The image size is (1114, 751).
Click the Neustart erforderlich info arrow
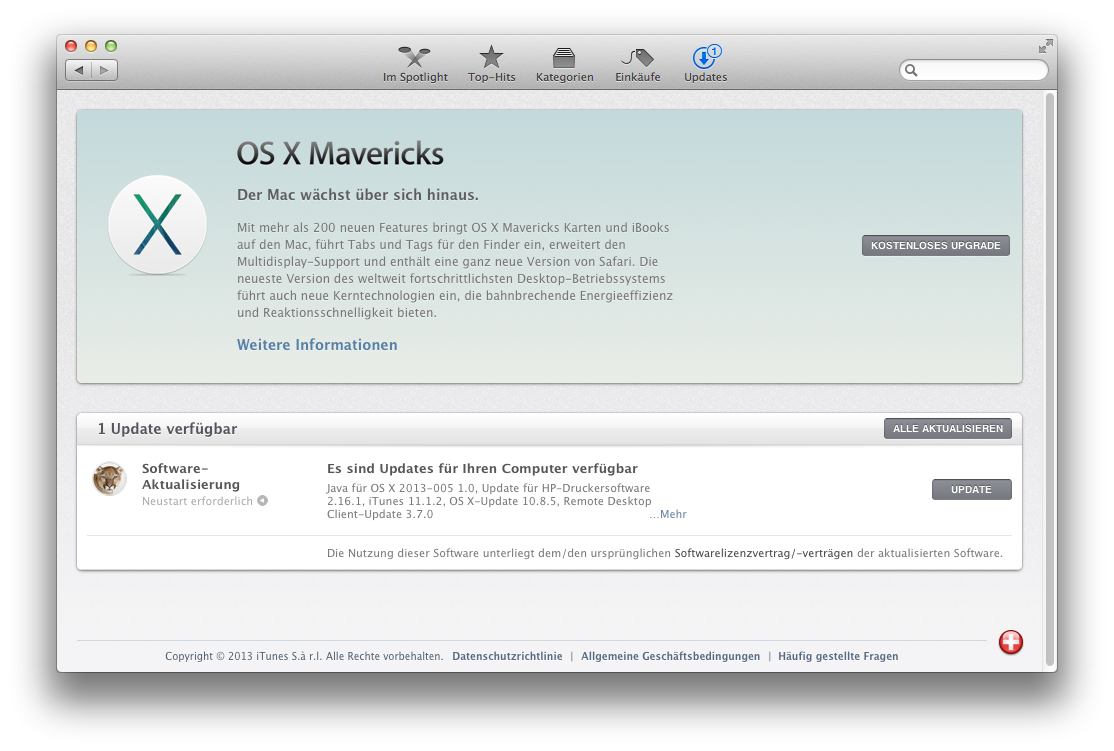pos(262,501)
